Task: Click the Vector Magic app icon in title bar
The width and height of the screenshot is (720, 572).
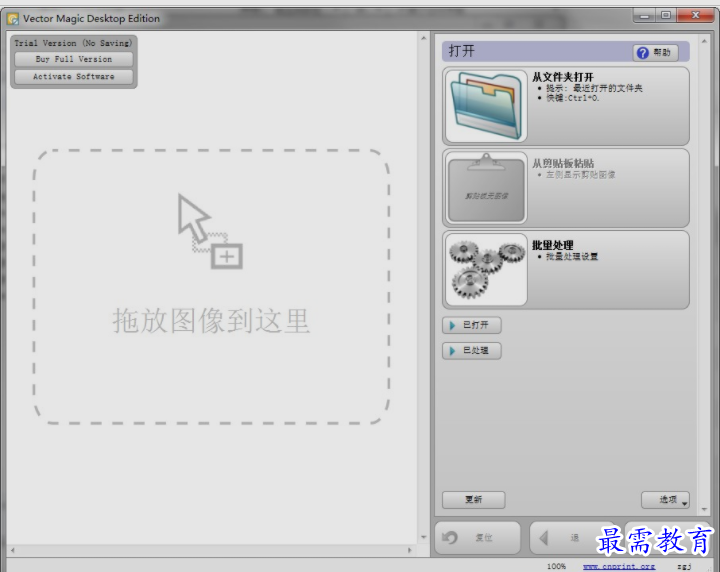Action: click(x=13, y=19)
